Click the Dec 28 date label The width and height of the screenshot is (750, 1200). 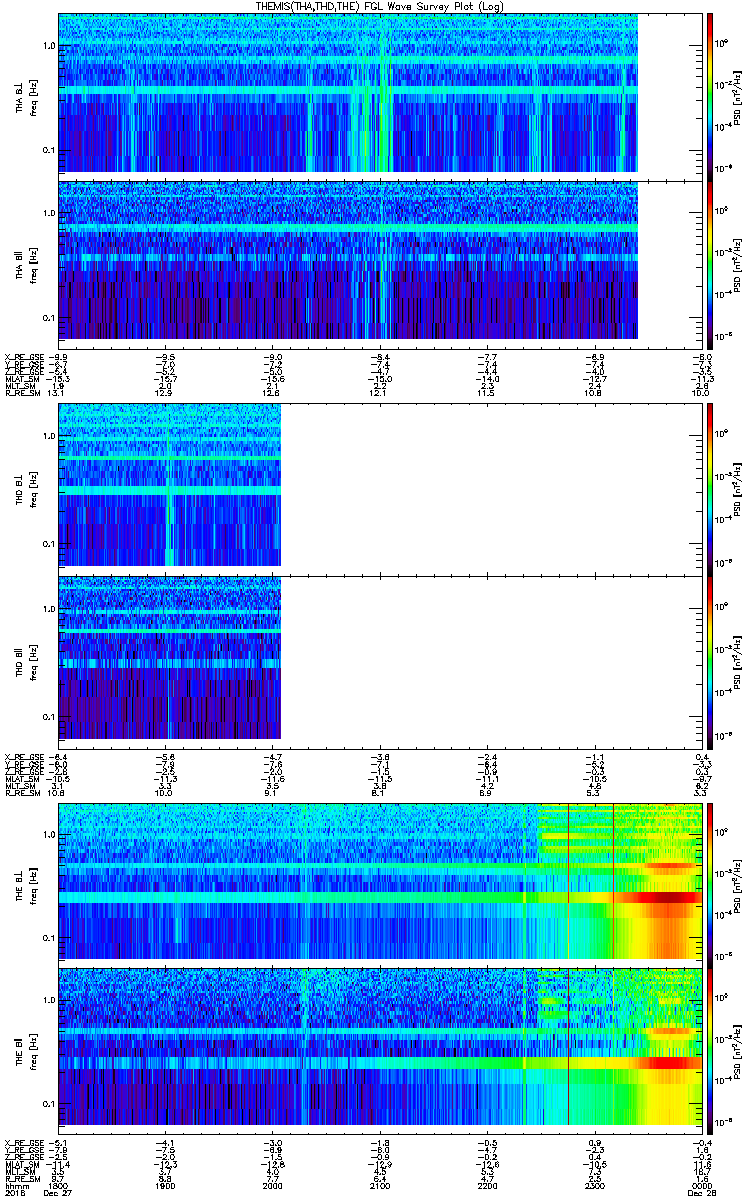tap(701, 1194)
